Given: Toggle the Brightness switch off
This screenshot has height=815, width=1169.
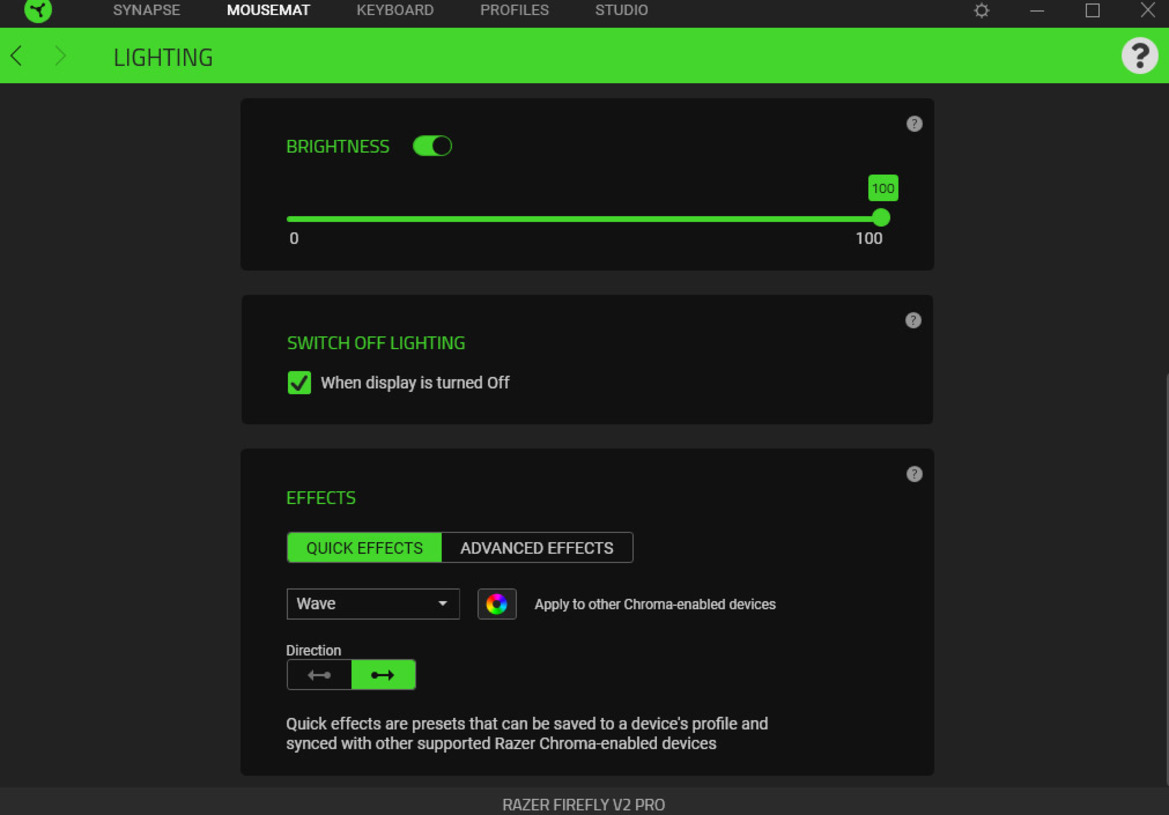Looking at the screenshot, I should tap(432, 146).
